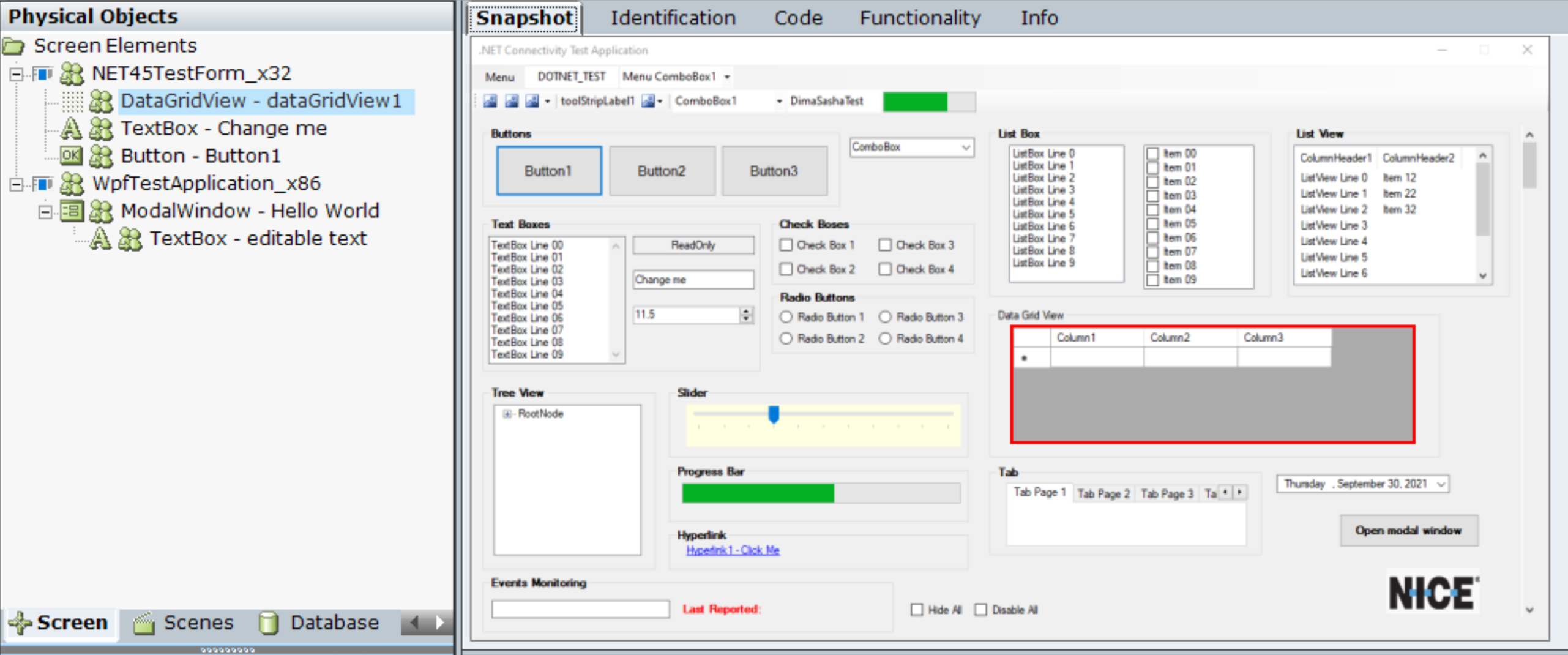The width and height of the screenshot is (1568, 655).
Task: Tick the Check Box 1 checkbox
Action: coord(786,245)
